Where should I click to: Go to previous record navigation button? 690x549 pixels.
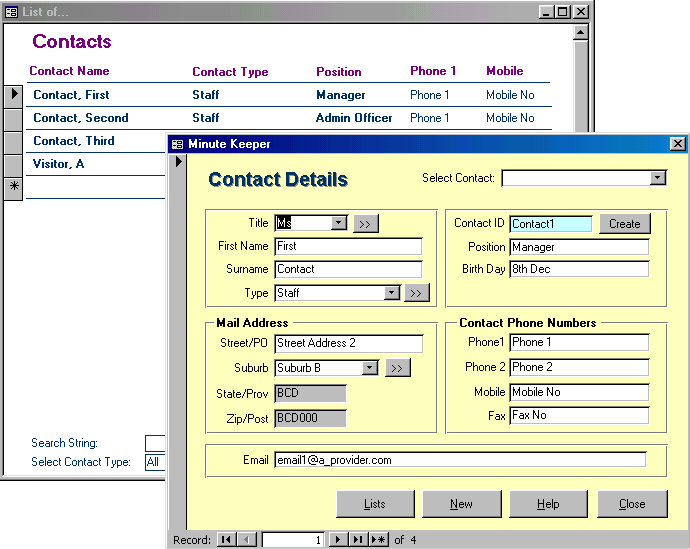click(x=247, y=540)
